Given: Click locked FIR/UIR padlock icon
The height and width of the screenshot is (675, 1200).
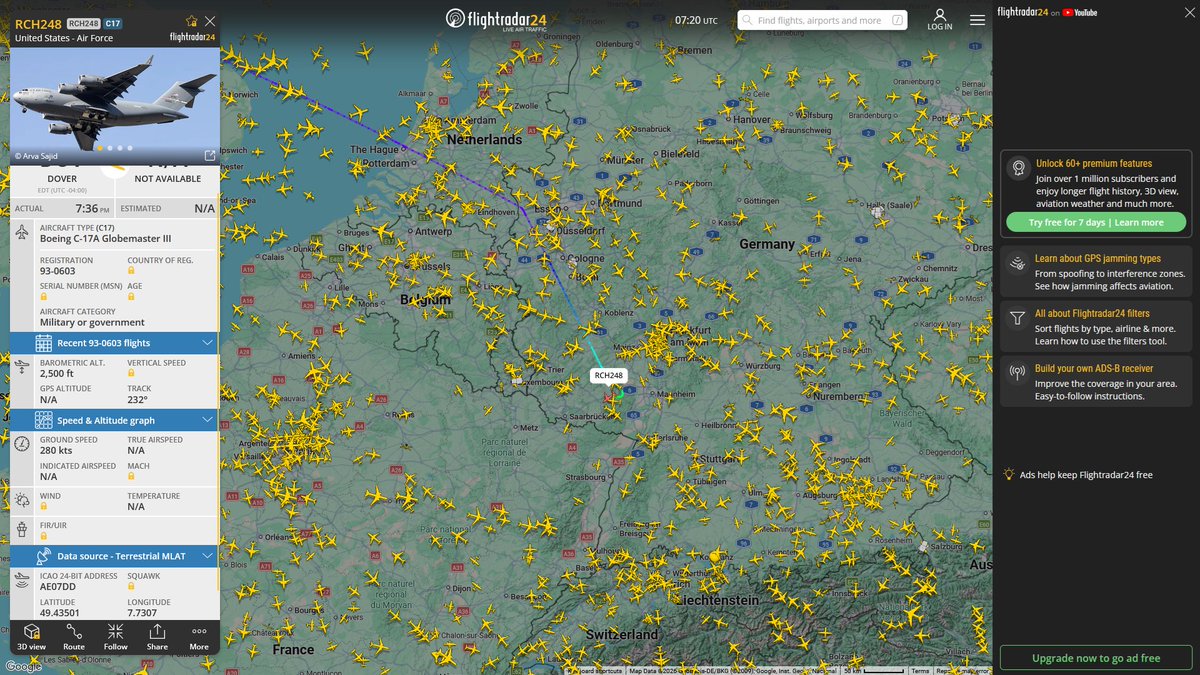Looking at the screenshot, I should (44, 536).
